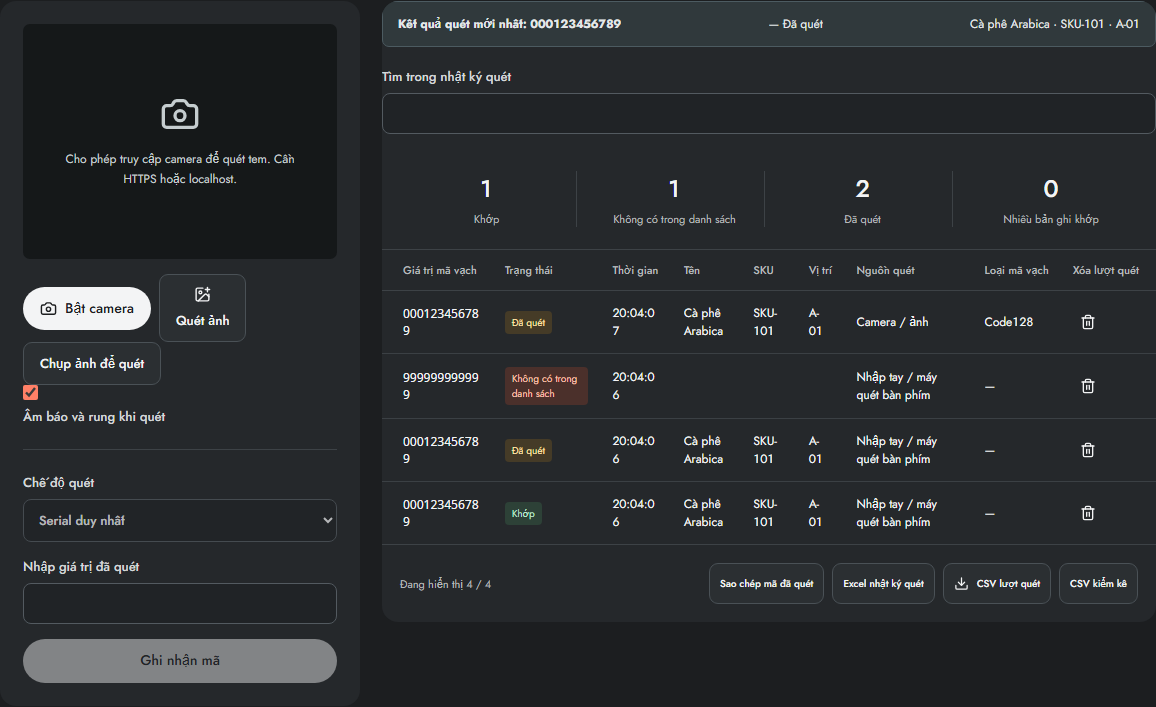Focus the Tìm trong nhật ký quét field

pyautogui.click(x=768, y=114)
